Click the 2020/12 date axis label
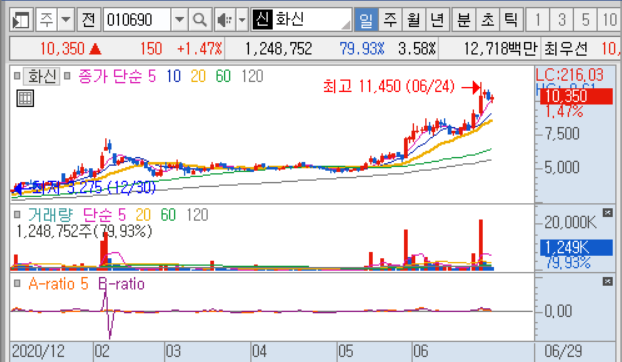The height and width of the screenshot is (362, 622). 38,351
